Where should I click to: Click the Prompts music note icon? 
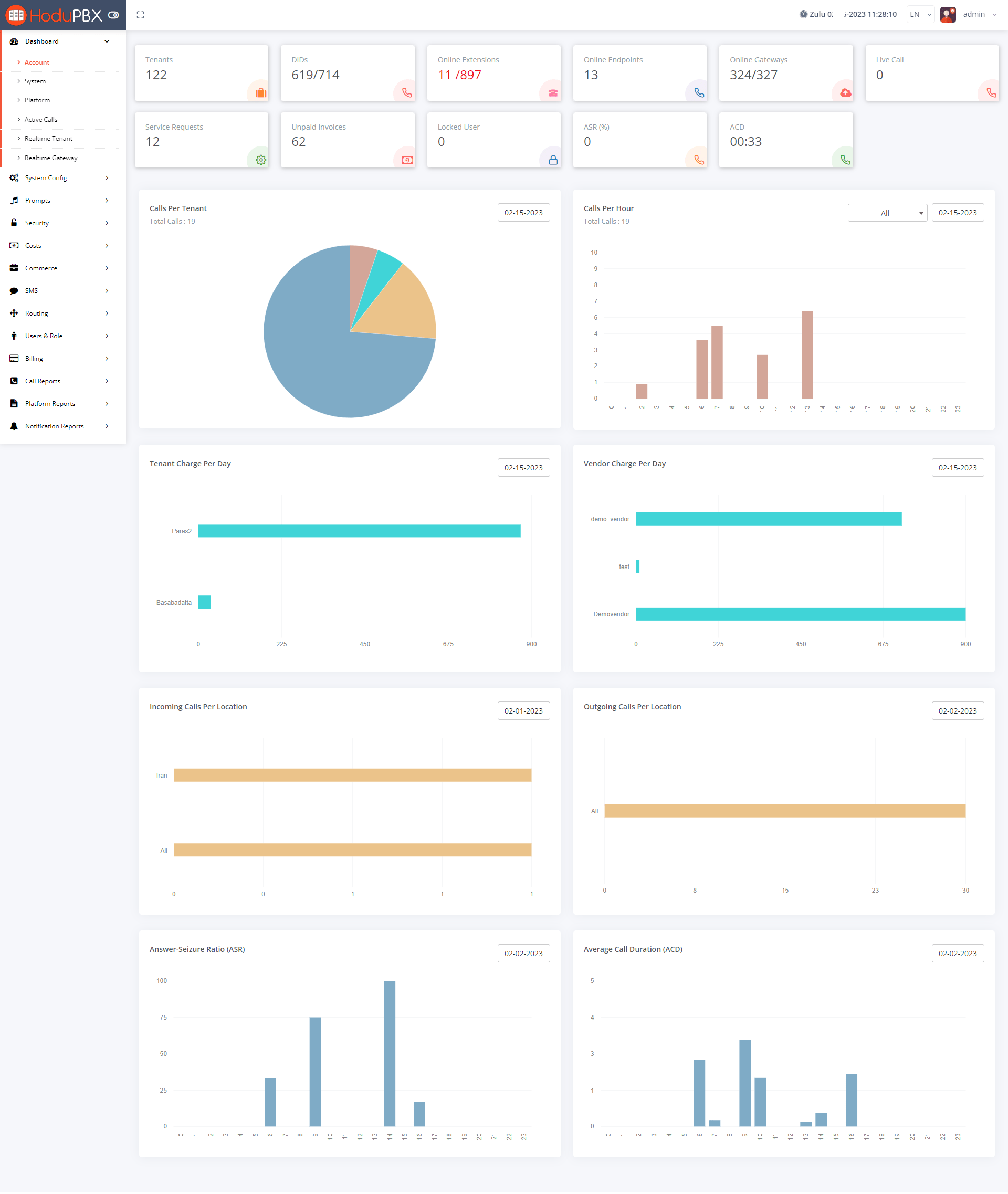click(x=13, y=200)
